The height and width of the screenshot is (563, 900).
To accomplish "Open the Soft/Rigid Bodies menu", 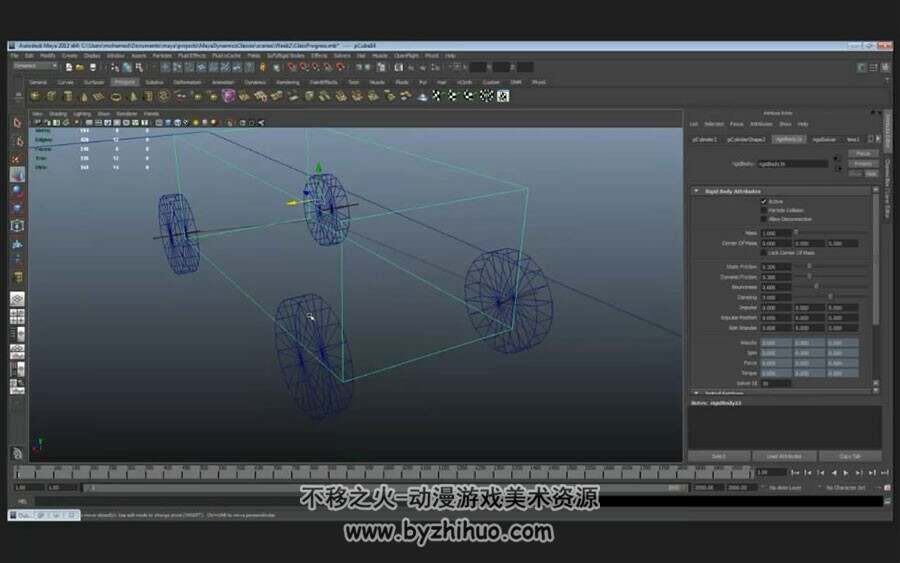I will point(286,56).
